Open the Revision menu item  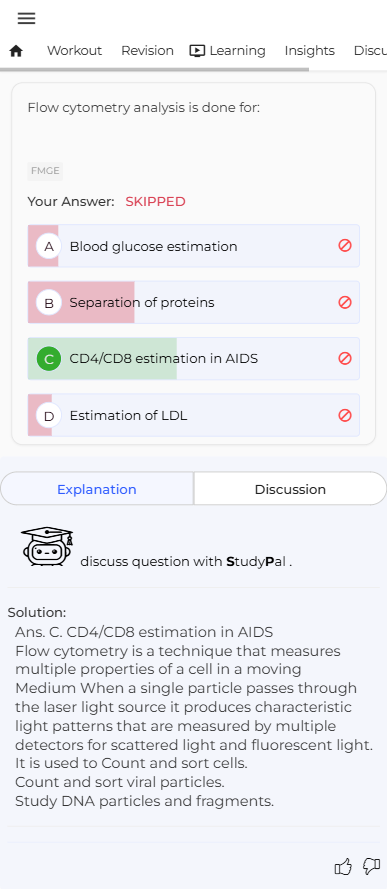click(147, 51)
